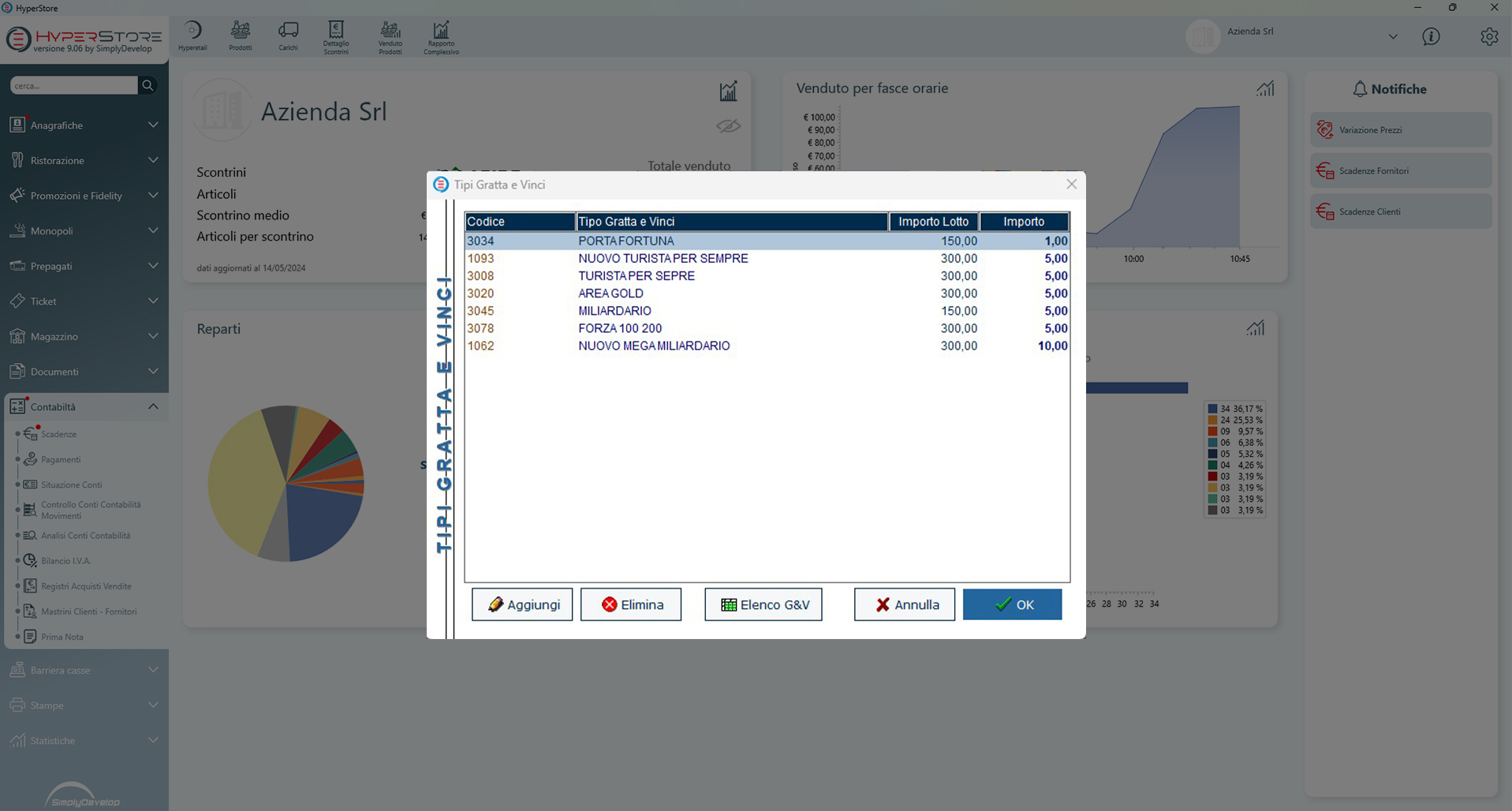Open the settings gear icon
This screenshot has height=811, width=1512.
click(x=1488, y=37)
